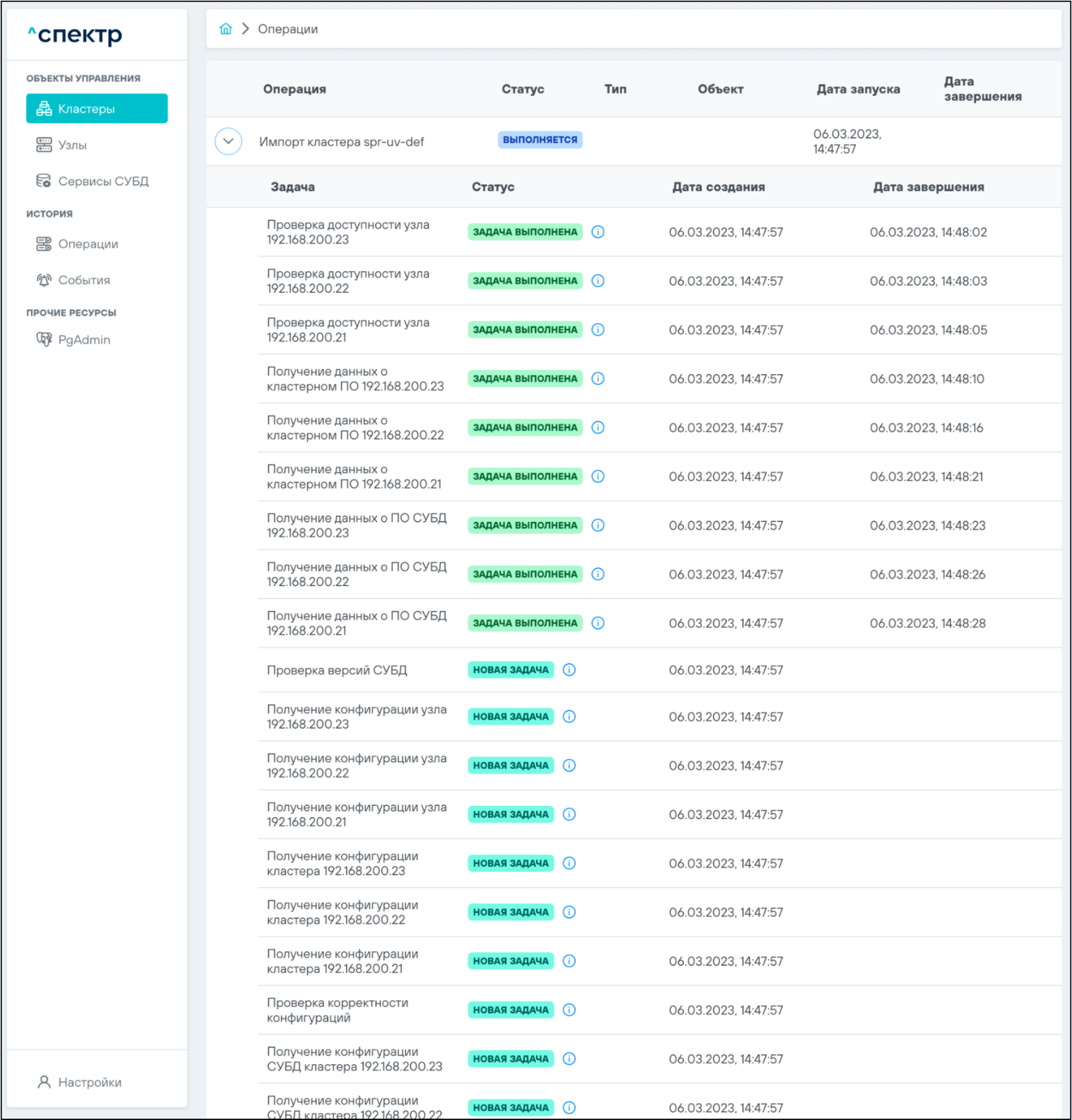This screenshot has width=1072, height=1120.
Task: Open Сервисы СУБД in the sidebar
Action: tap(102, 181)
